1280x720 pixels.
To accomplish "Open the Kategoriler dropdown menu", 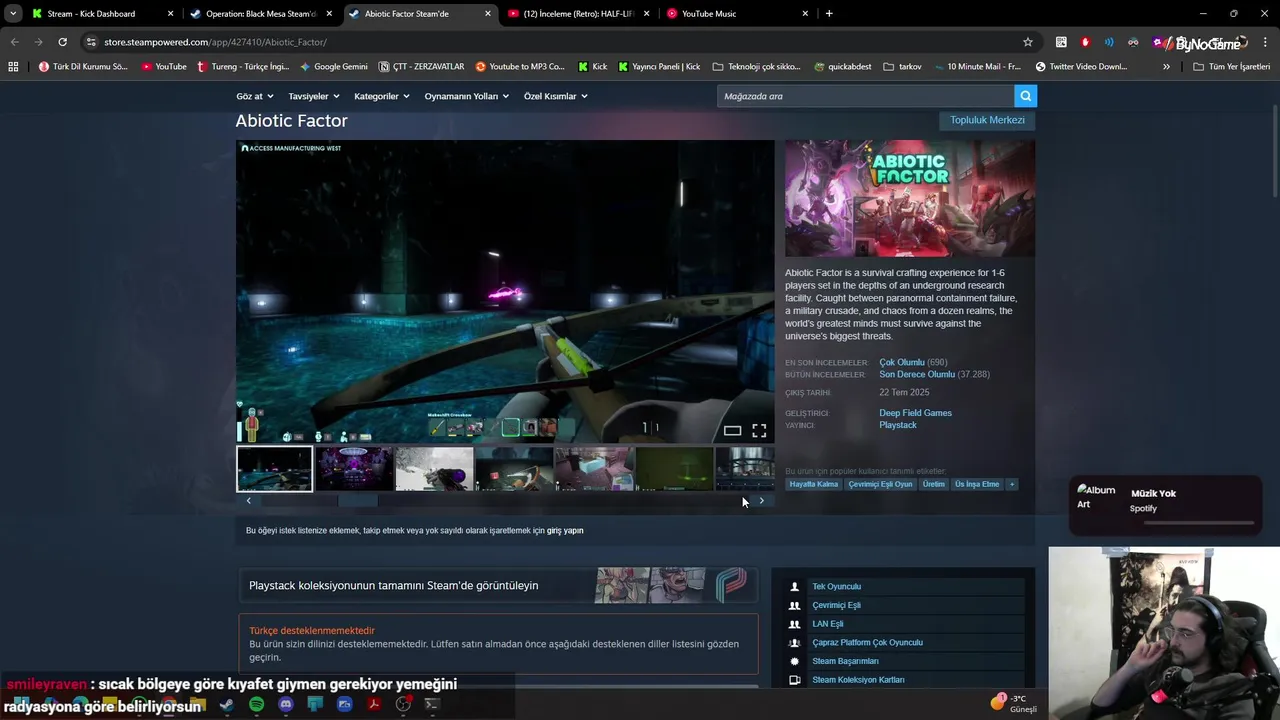I will click(382, 96).
